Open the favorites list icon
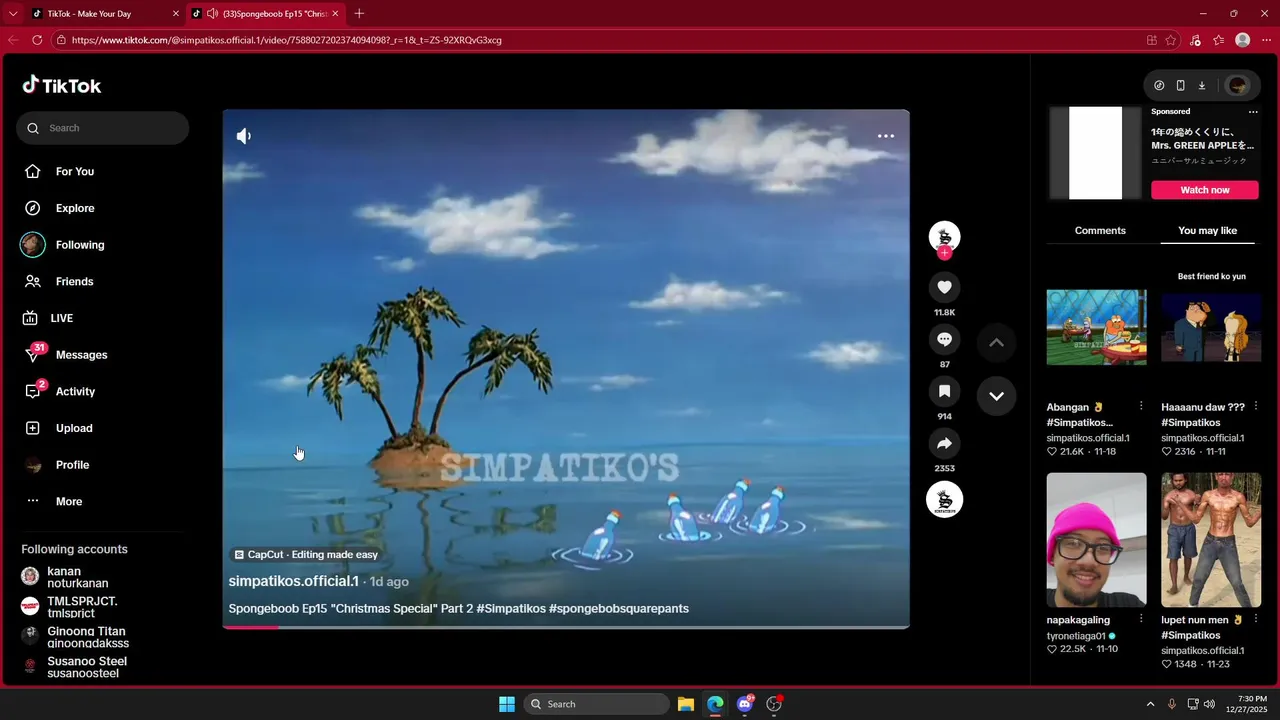The height and width of the screenshot is (720, 1280). click(1219, 40)
